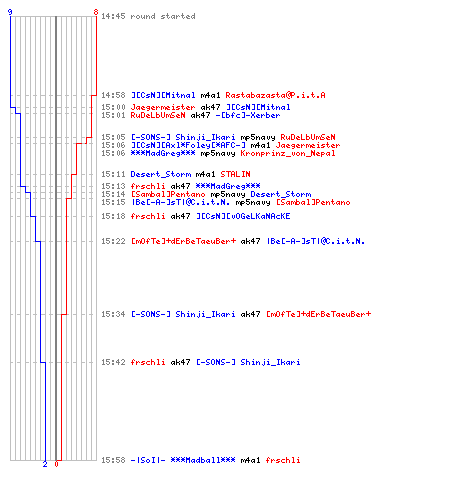Select the 14:45 round started entry
450x500 pixels.
coord(148,16)
